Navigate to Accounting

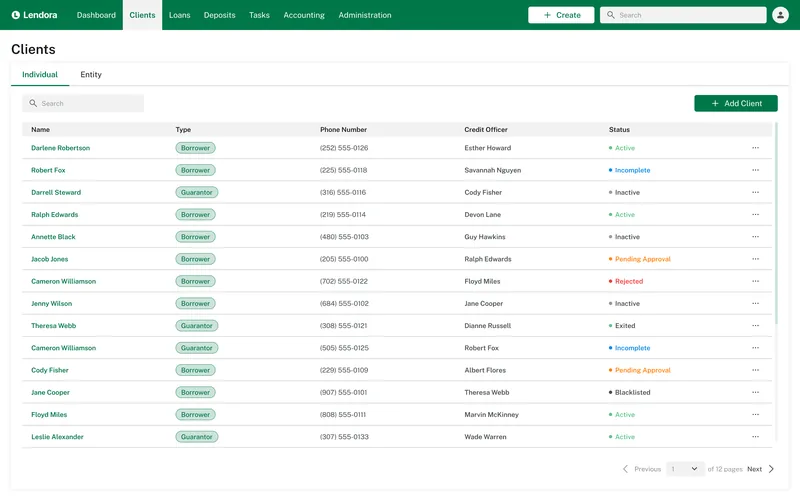click(x=304, y=15)
